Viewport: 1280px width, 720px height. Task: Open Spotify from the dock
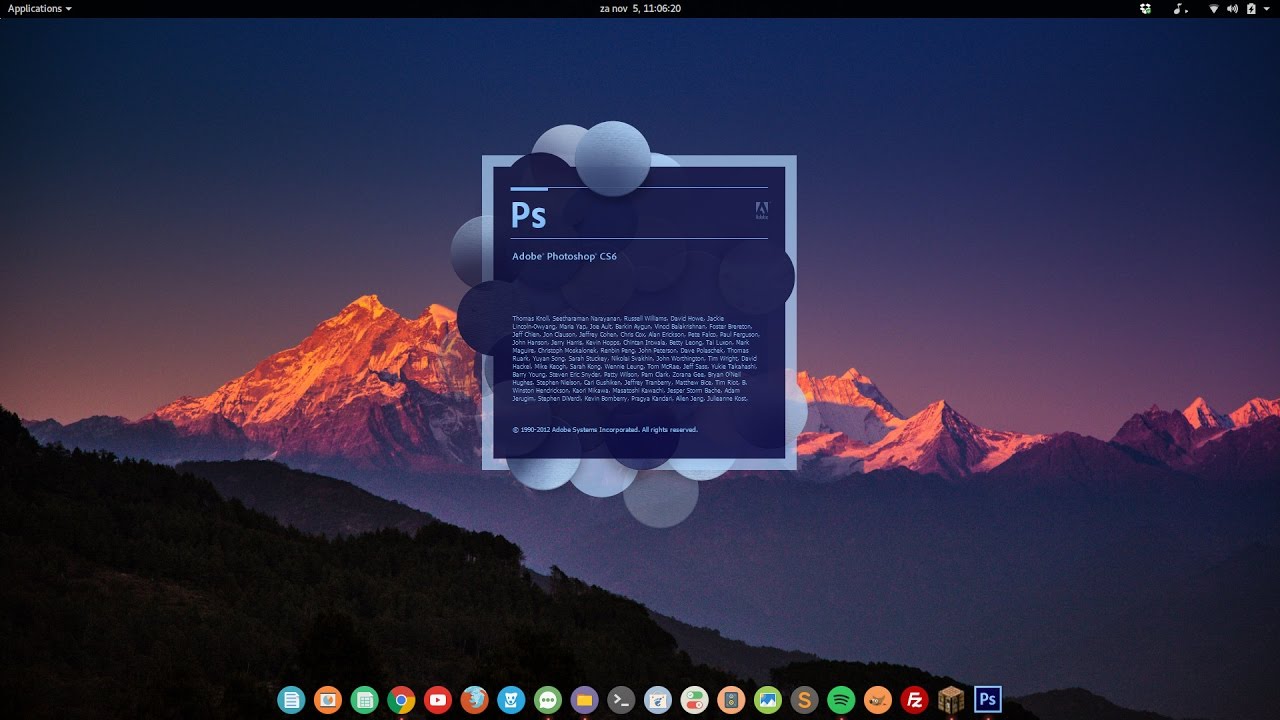[841, 700]
